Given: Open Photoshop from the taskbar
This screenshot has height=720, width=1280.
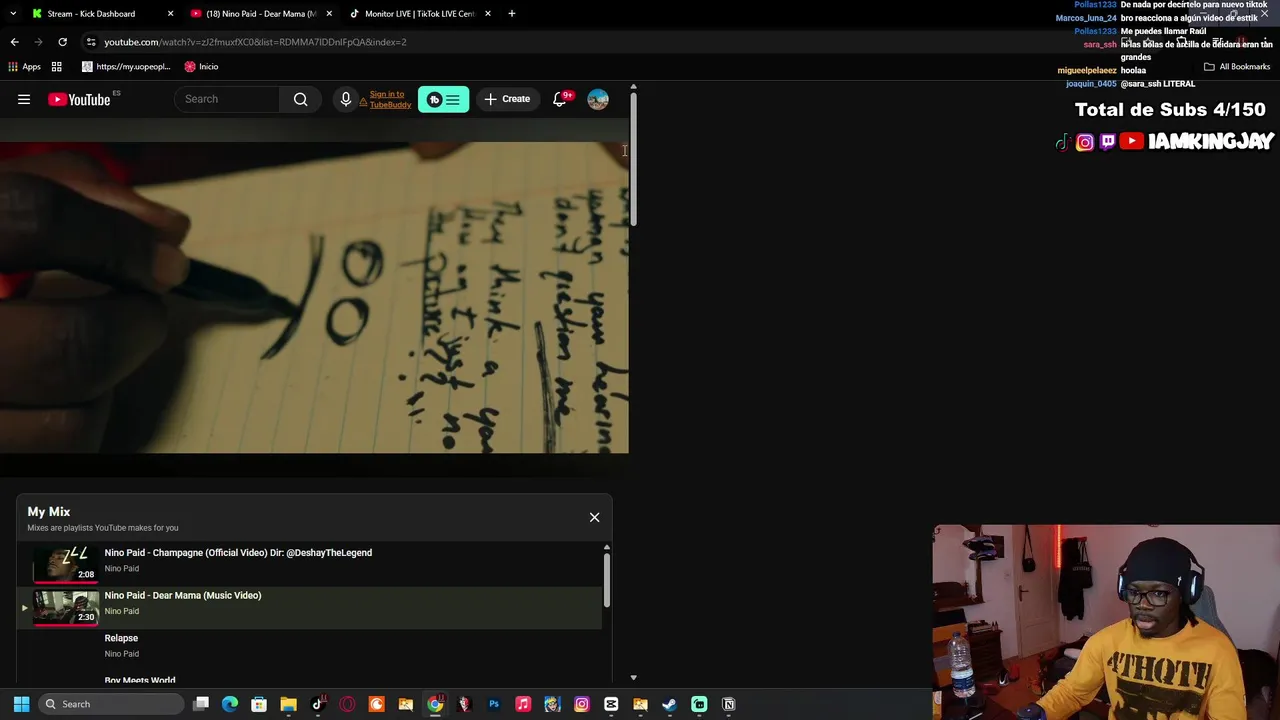Looking at the screenshot, I should pos(494,704).
